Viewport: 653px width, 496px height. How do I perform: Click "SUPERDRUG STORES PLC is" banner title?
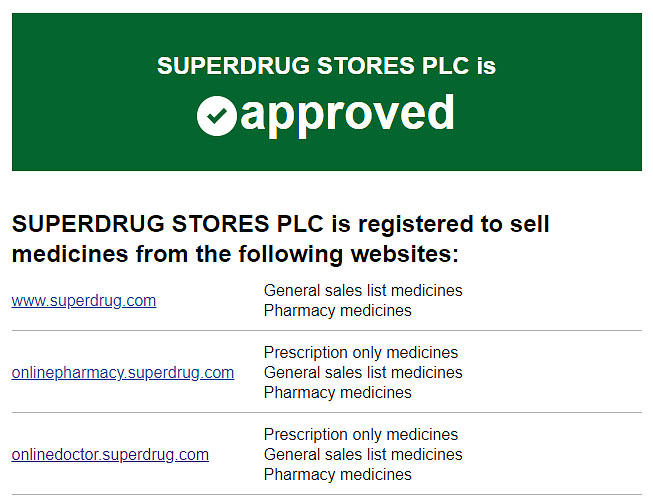pos(326,66)
